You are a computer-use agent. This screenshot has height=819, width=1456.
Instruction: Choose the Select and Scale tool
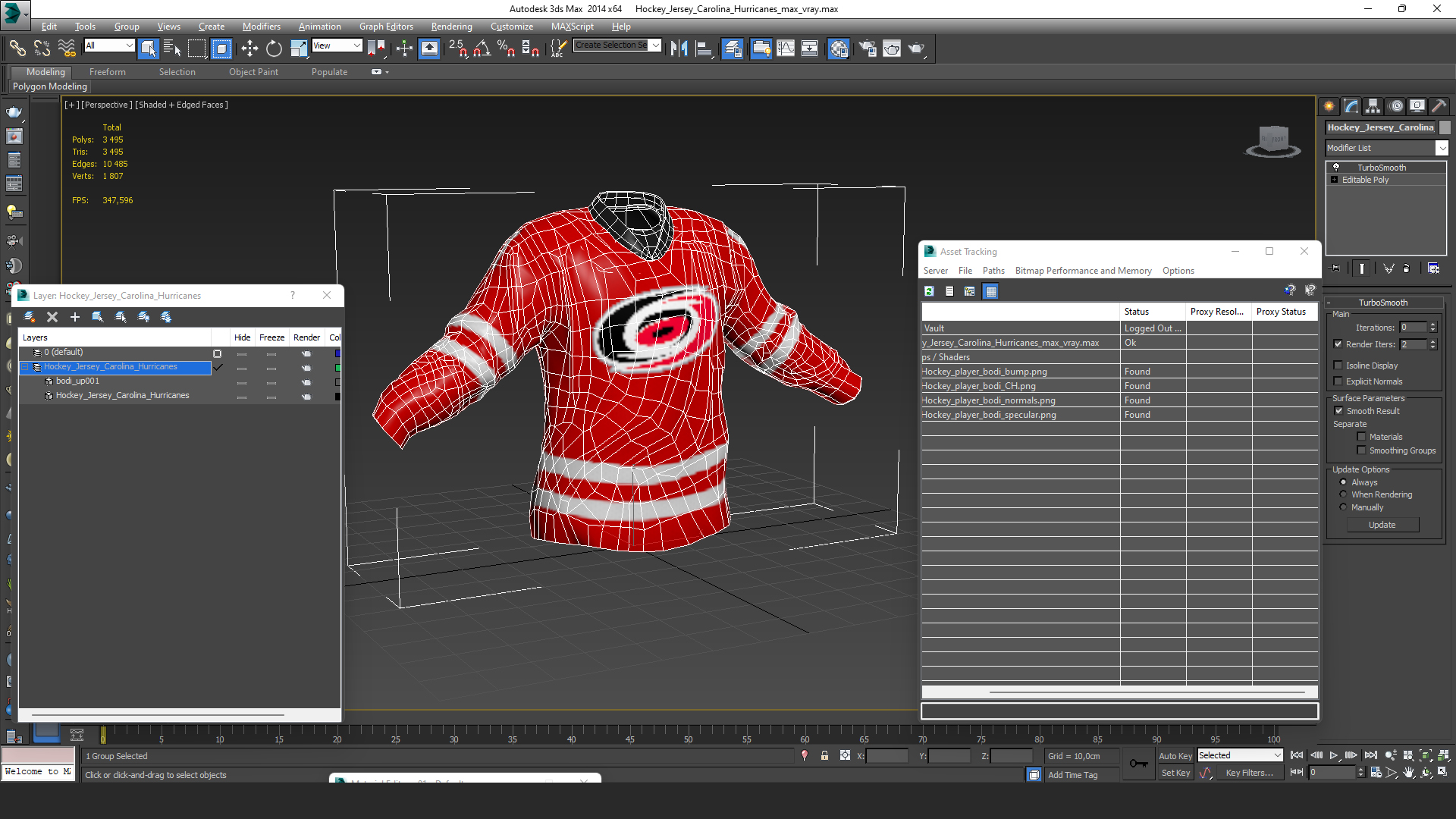pos(299,49)
